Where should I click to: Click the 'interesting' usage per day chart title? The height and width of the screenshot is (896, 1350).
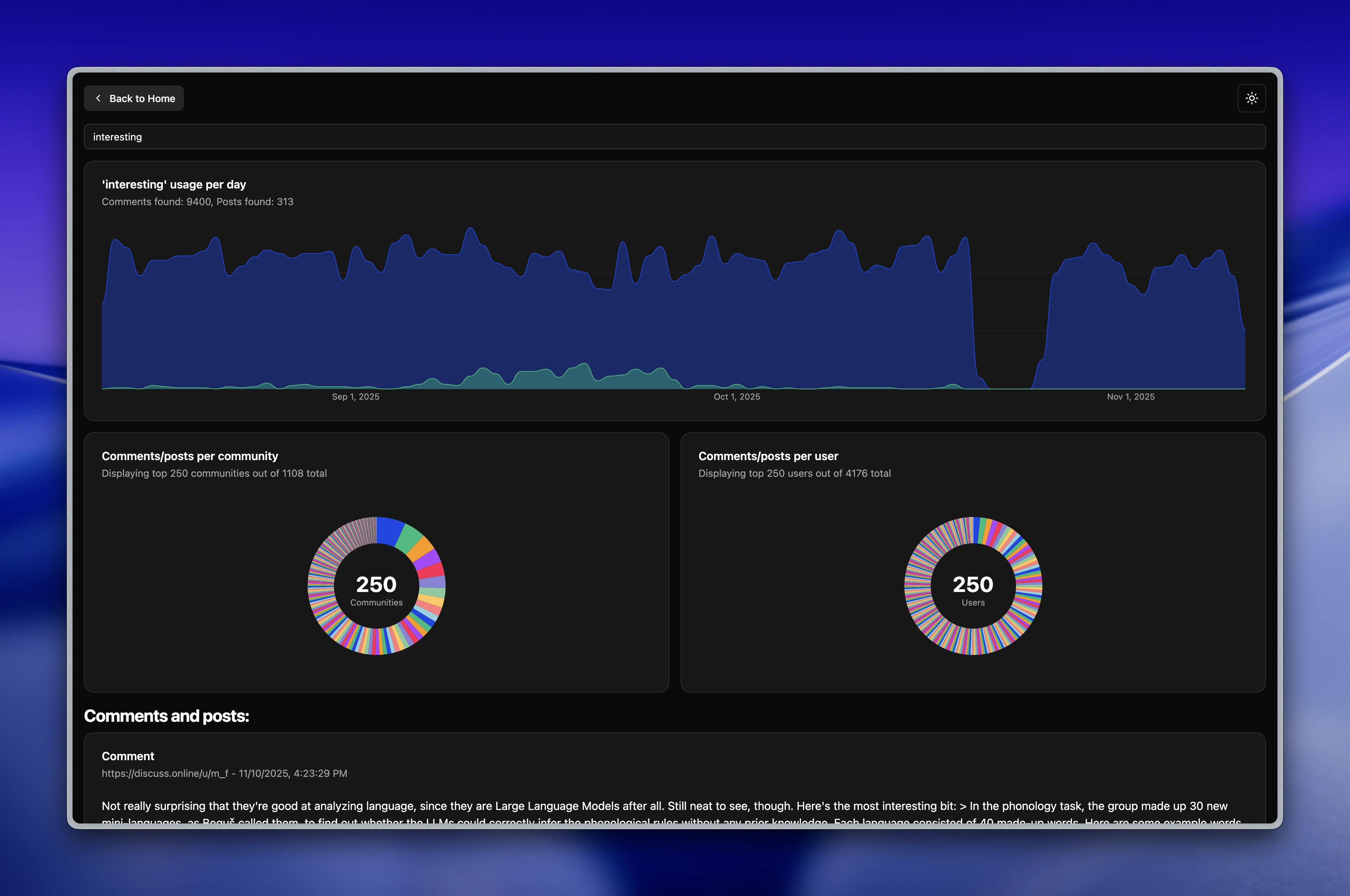coord(174,184)
